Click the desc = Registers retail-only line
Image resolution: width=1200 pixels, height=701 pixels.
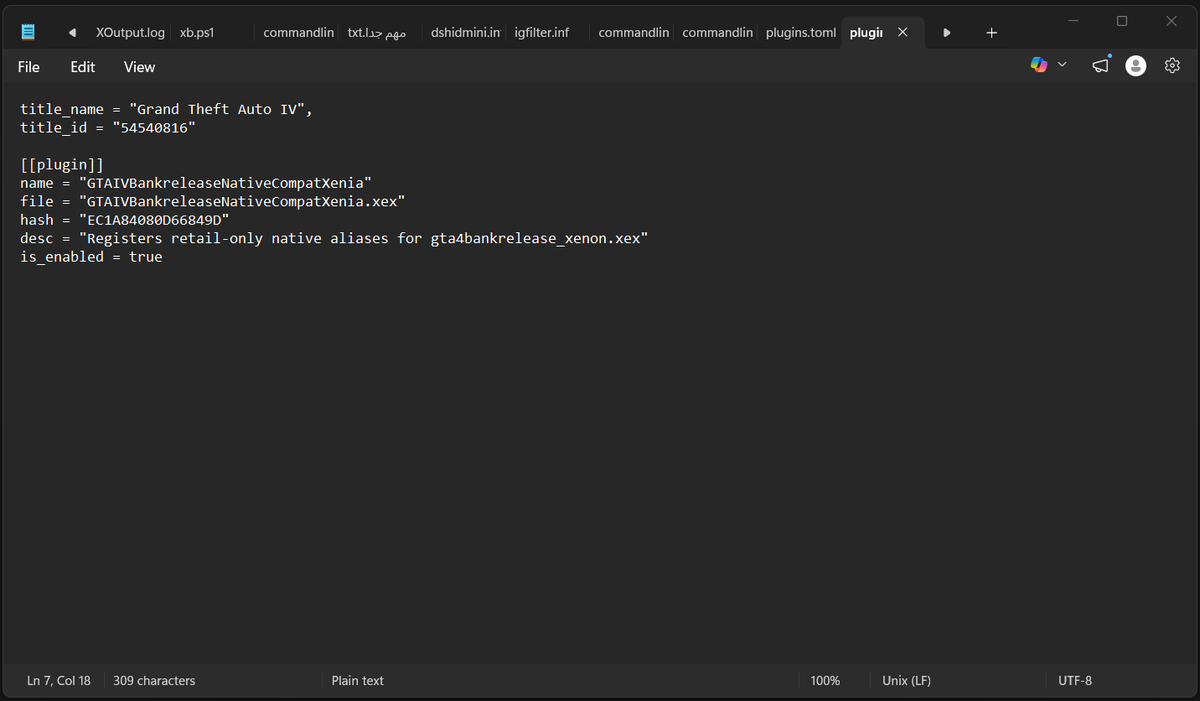coord(334,238)
